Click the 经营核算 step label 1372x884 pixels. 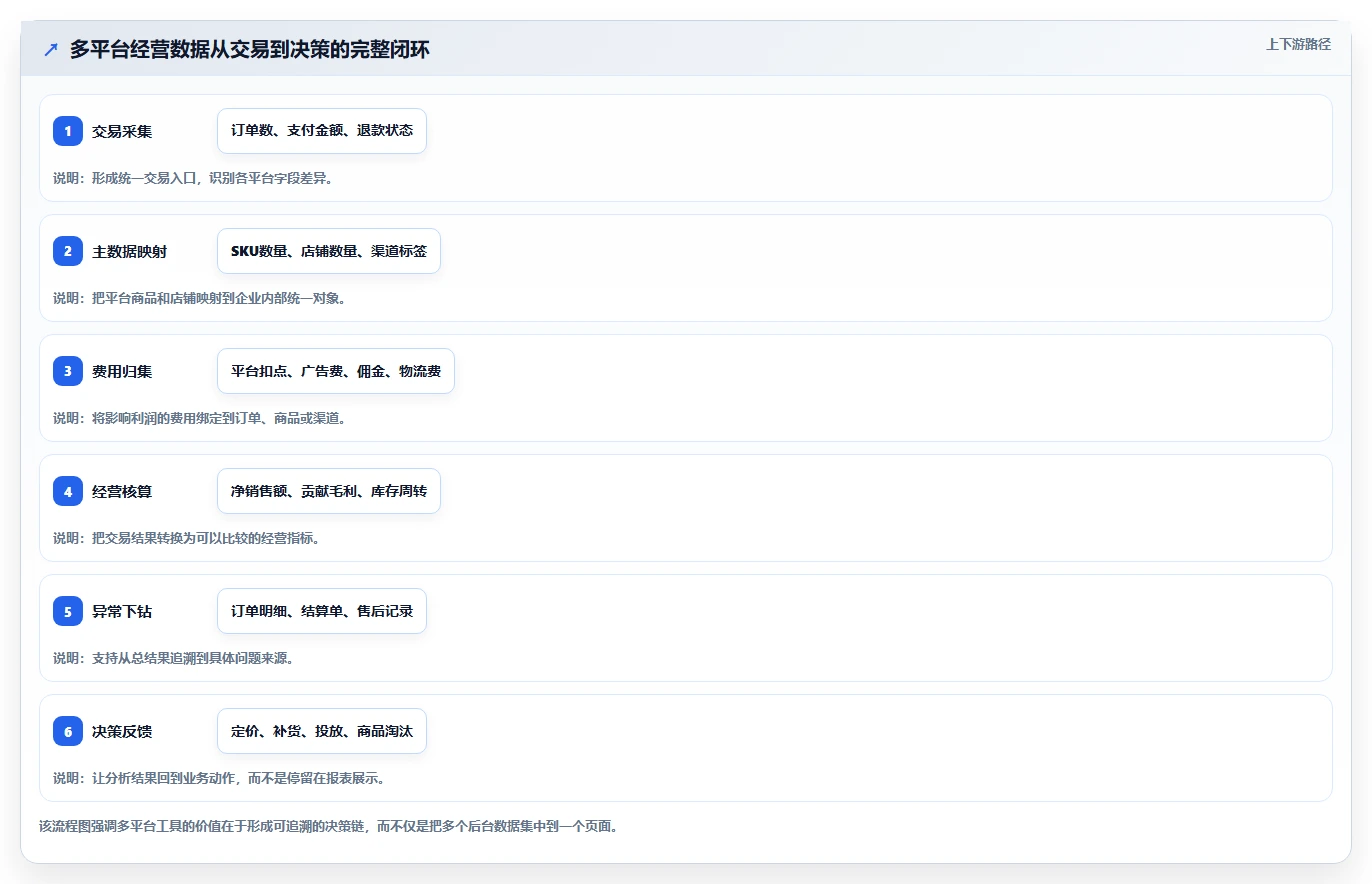tap(122, 491)
